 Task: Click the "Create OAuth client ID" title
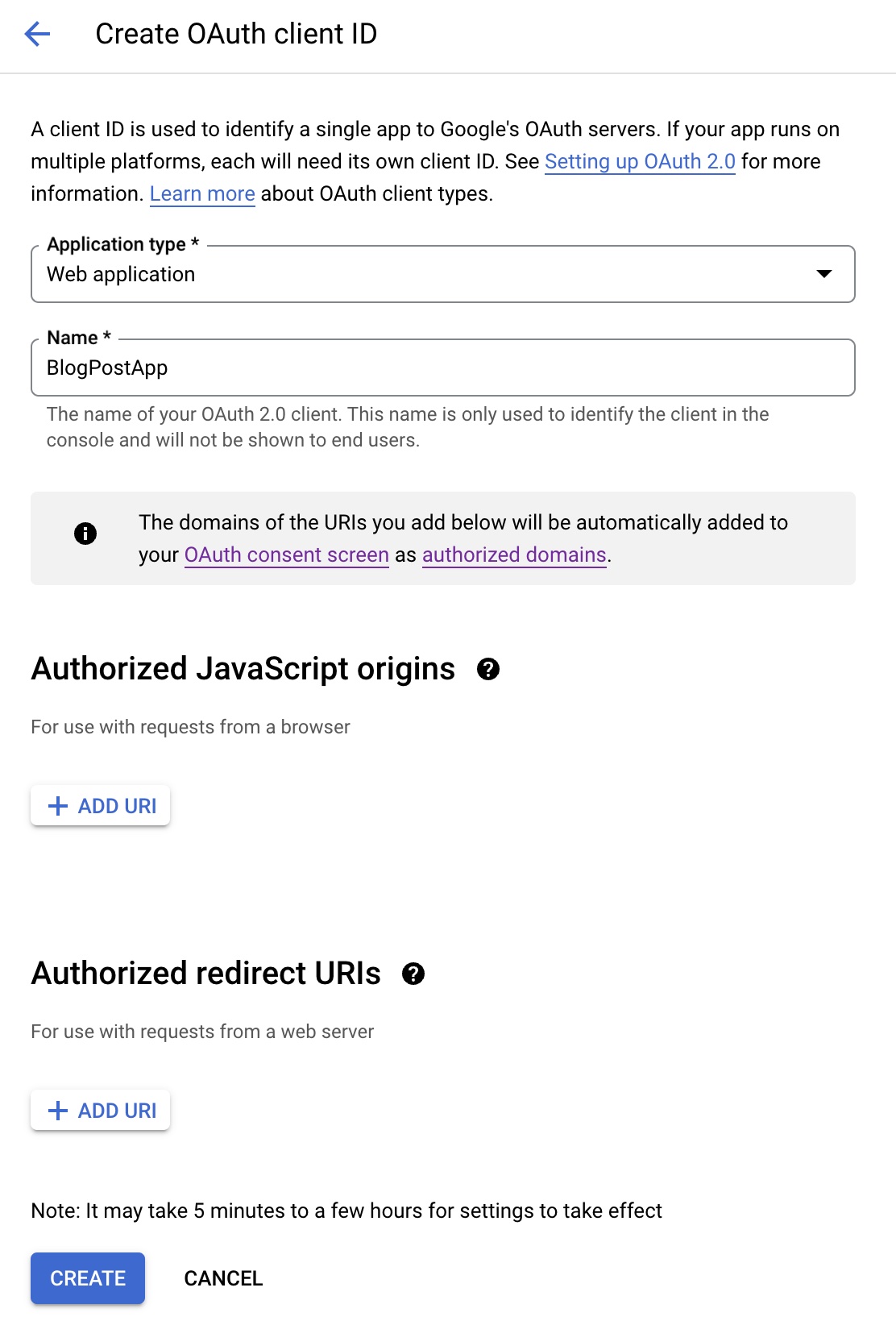click(236, 34)
